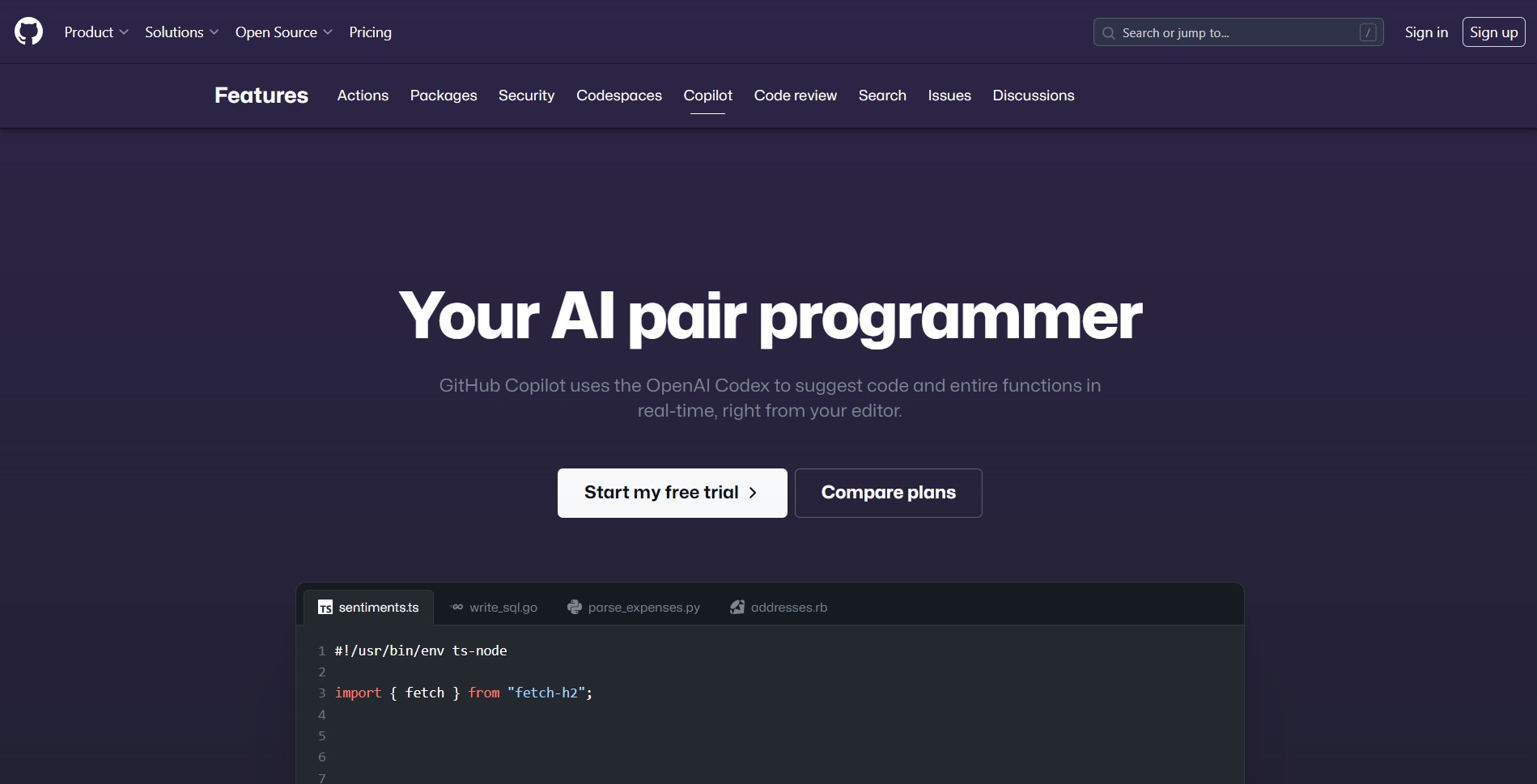Select the Codespaces feature tab

(618, 95)
